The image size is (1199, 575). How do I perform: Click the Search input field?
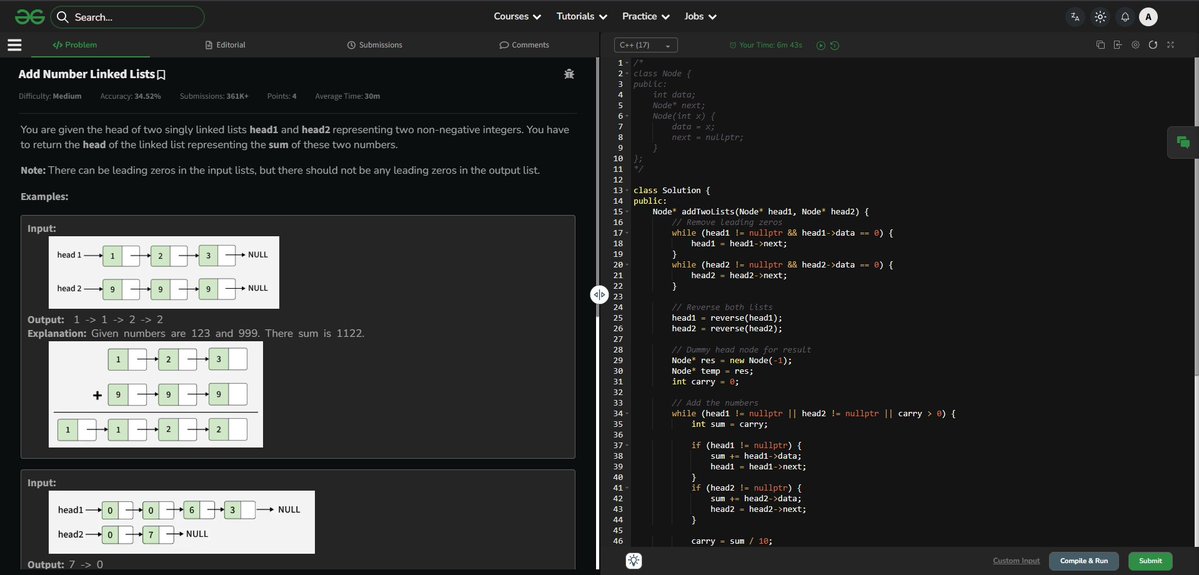point(128,17)
